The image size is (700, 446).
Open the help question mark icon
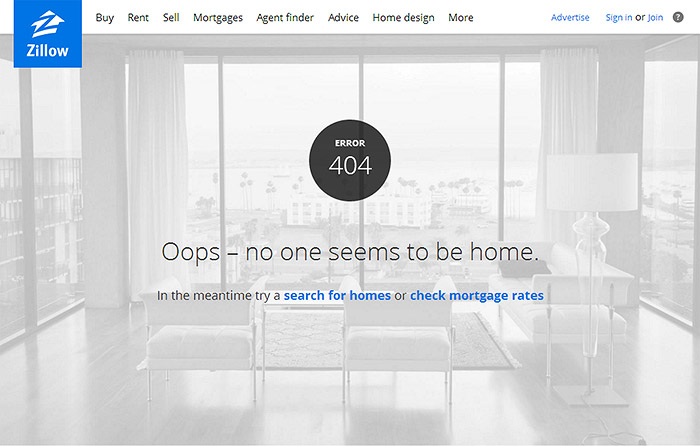pyautogui.click(x=678, y=17)
